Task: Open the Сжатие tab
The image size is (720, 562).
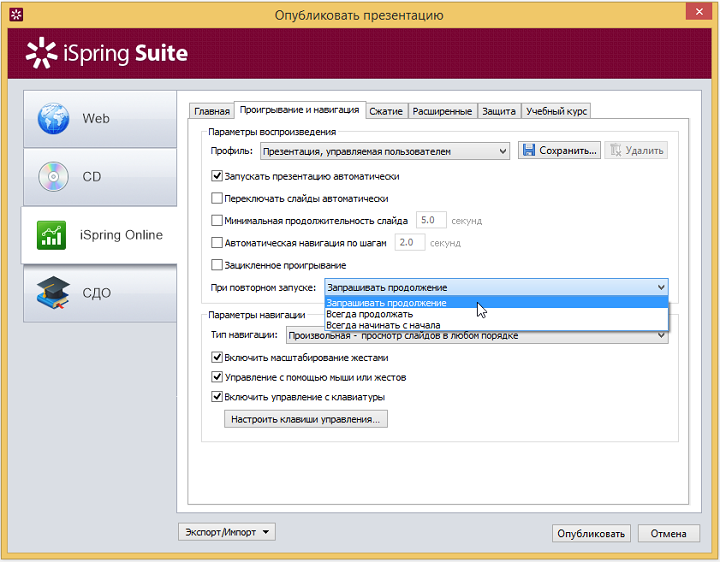Action: click(x=386, y=111)
